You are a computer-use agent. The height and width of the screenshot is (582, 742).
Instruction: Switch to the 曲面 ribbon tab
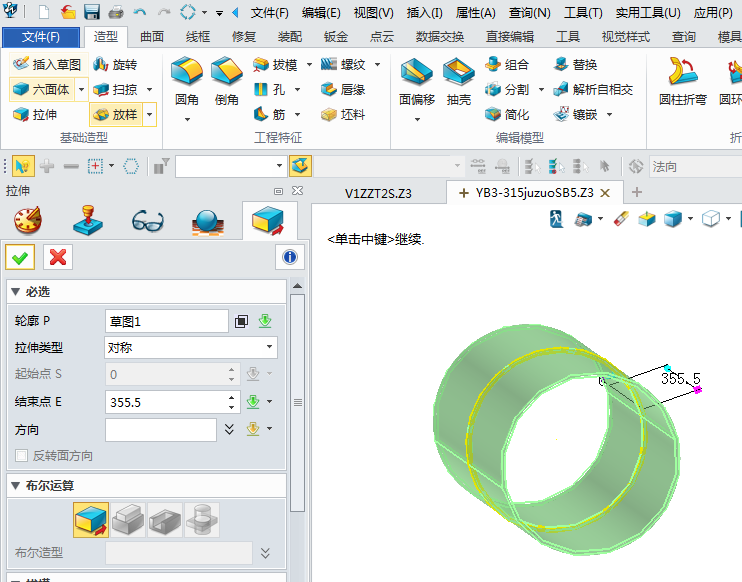pos(152,37)
